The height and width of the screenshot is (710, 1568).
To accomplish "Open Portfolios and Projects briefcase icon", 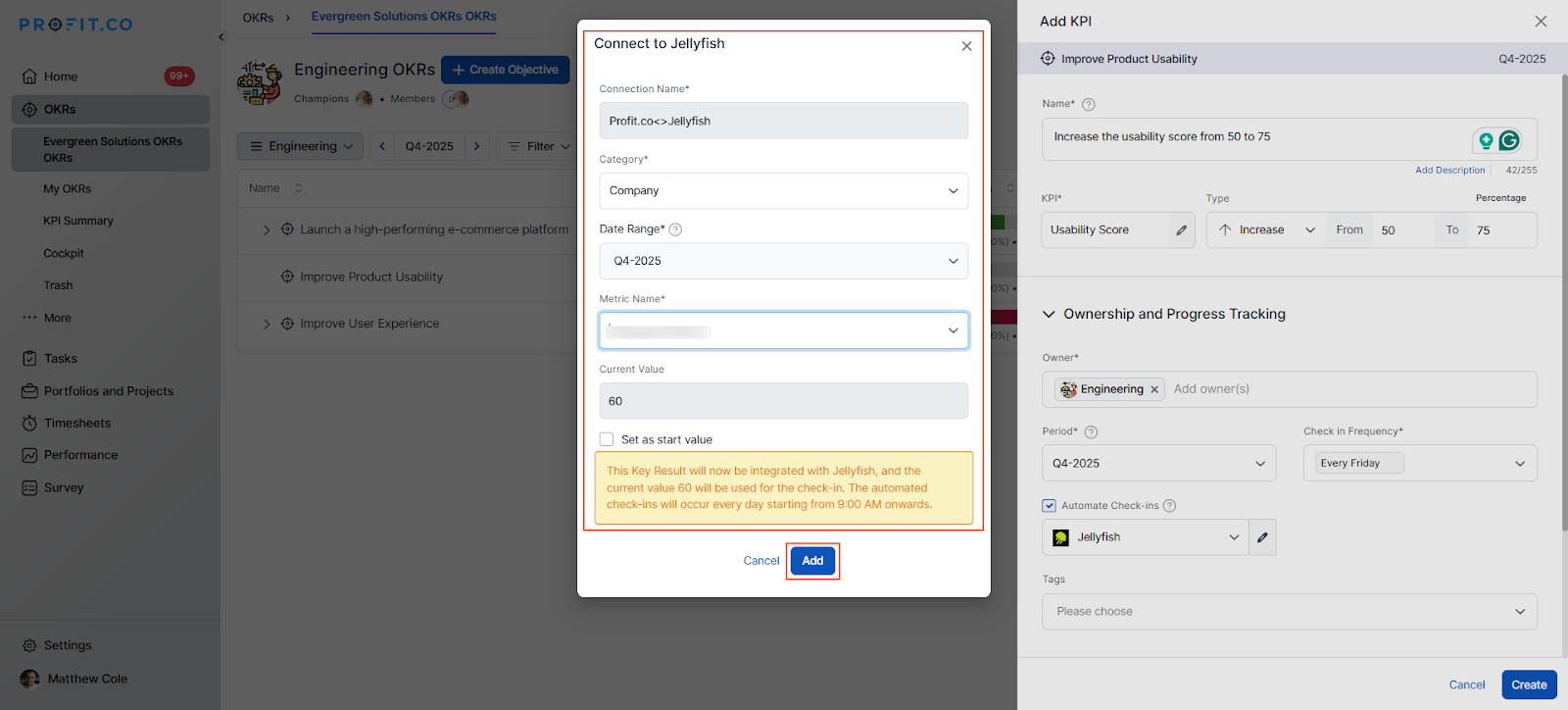I will (x=29, y=391).
